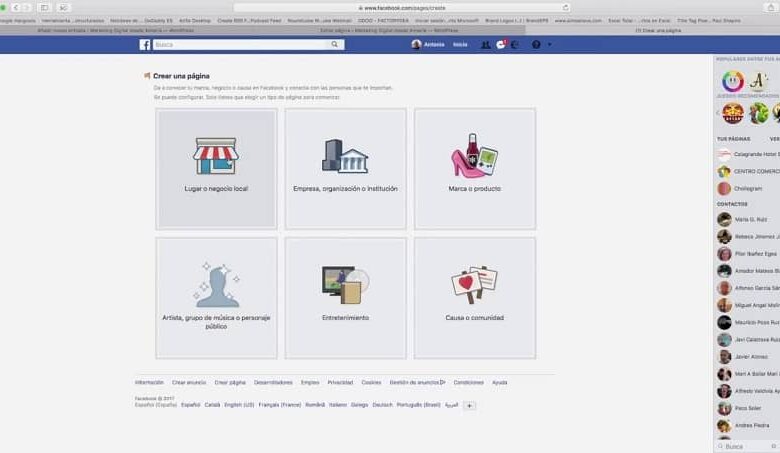Open ODOO - FACTORYDEA bookmark
Image resolution: width=780 pixels, height=453 pixels.
pos(383,21)
